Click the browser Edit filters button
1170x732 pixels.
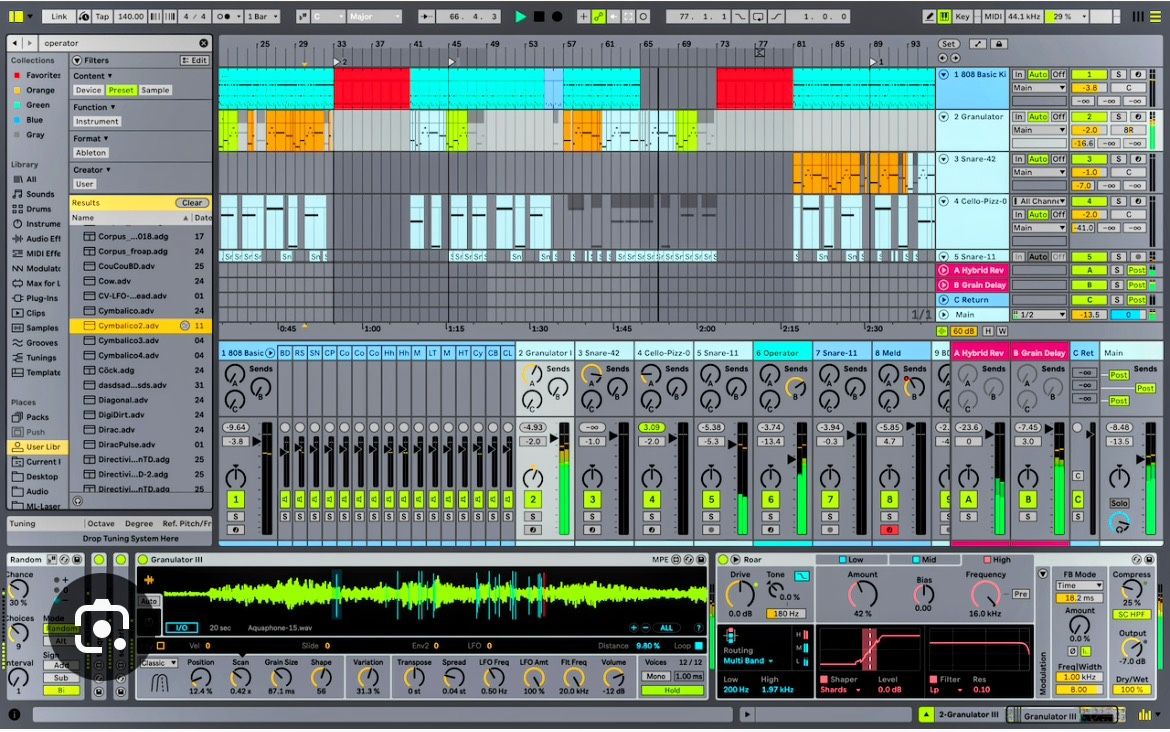(195, 60)
